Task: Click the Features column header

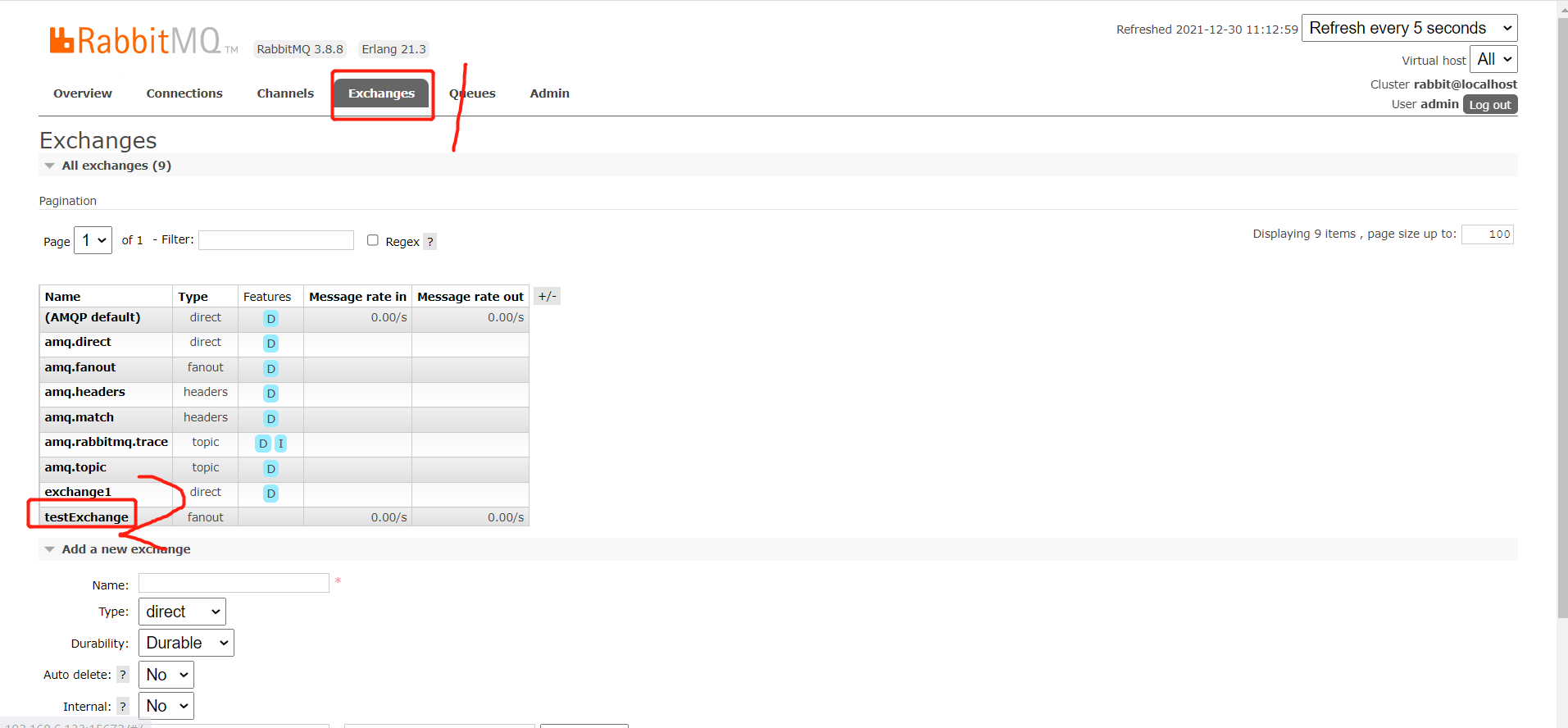Action: 267,297
